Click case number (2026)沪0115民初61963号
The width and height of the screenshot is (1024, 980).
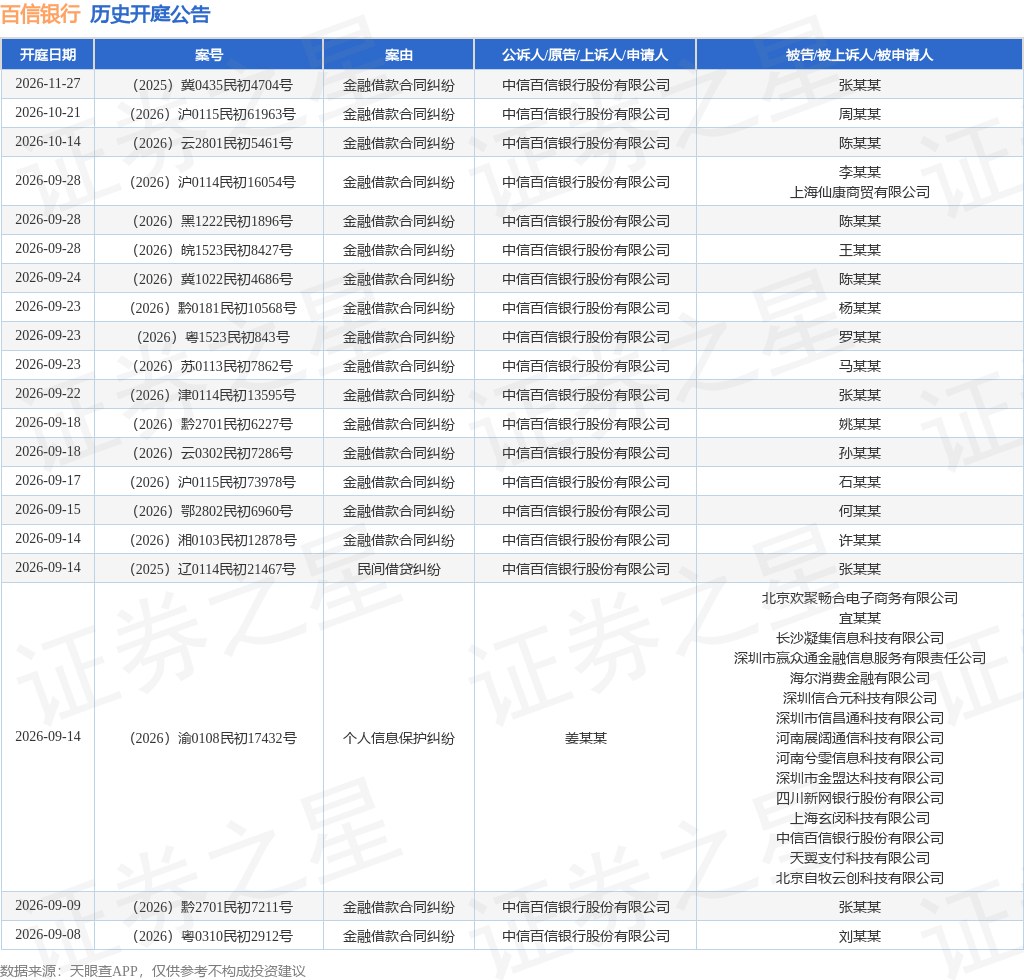point(213,114)
